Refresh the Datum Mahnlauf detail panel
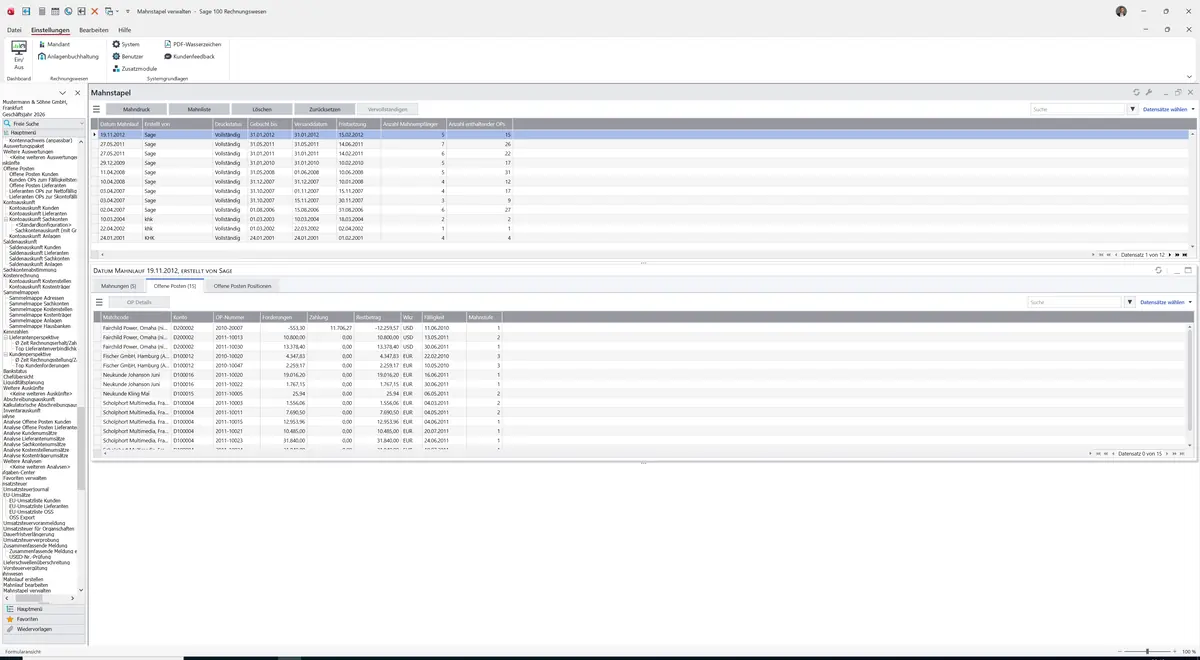 [1158, 270]
